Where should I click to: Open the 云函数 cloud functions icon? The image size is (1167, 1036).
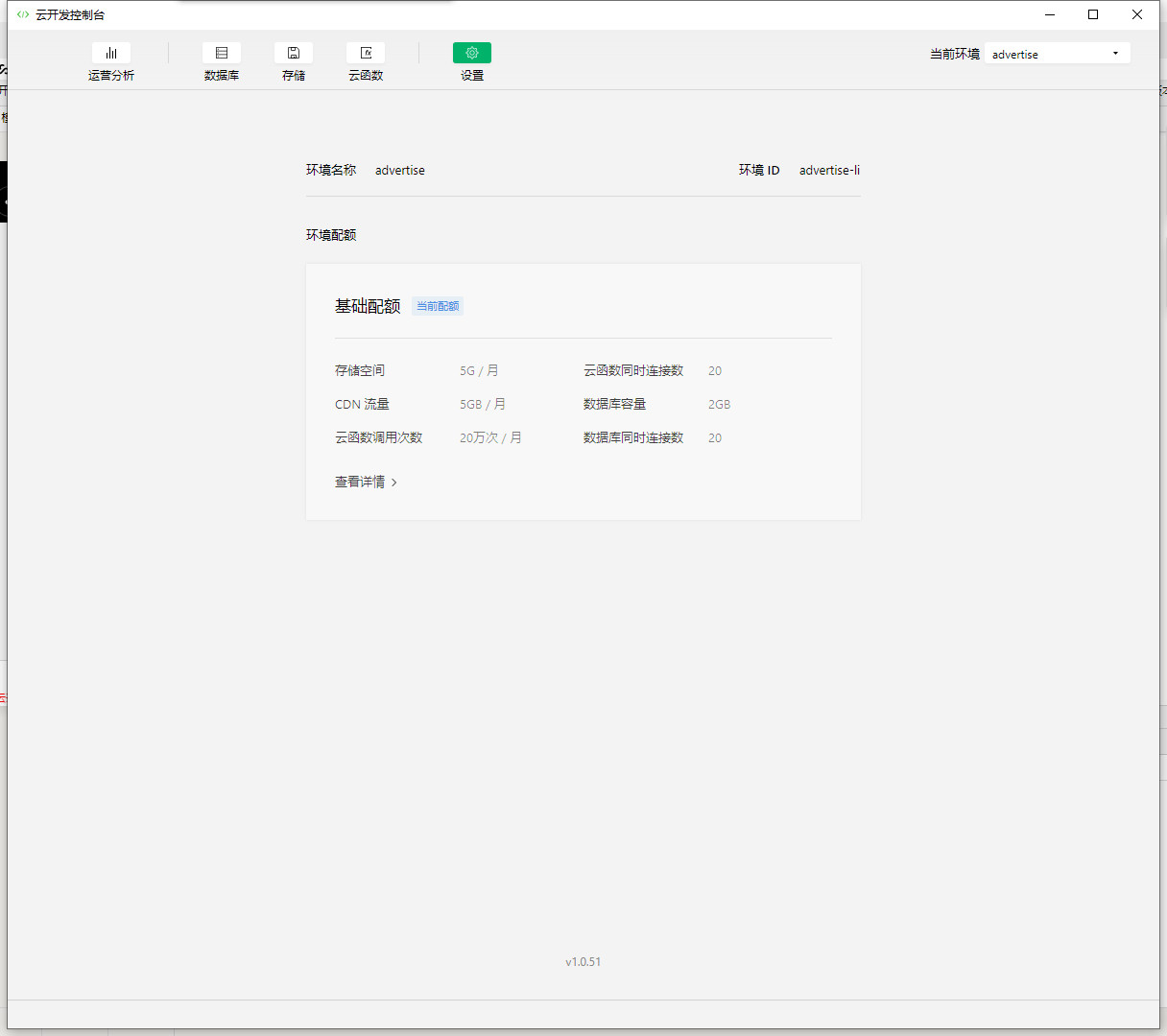click(366, 54)
